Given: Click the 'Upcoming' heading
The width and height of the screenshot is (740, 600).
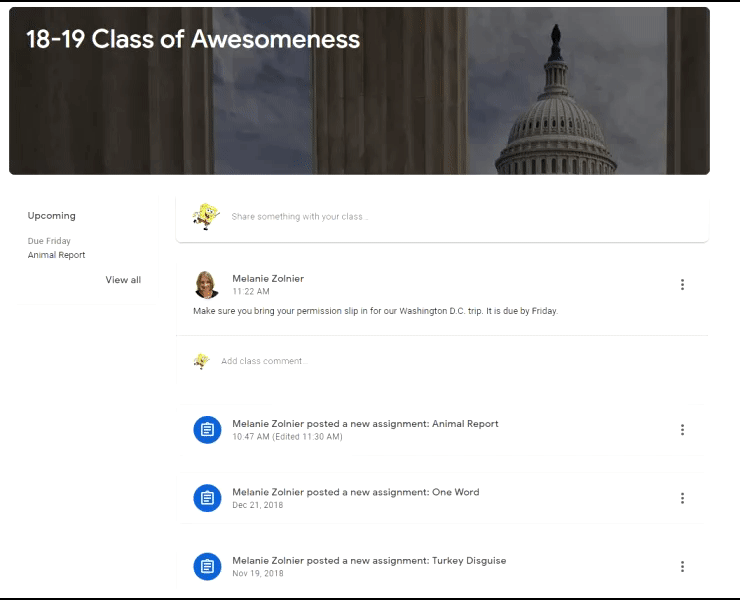Looking at the screenshot, I should tap(51, 216).
